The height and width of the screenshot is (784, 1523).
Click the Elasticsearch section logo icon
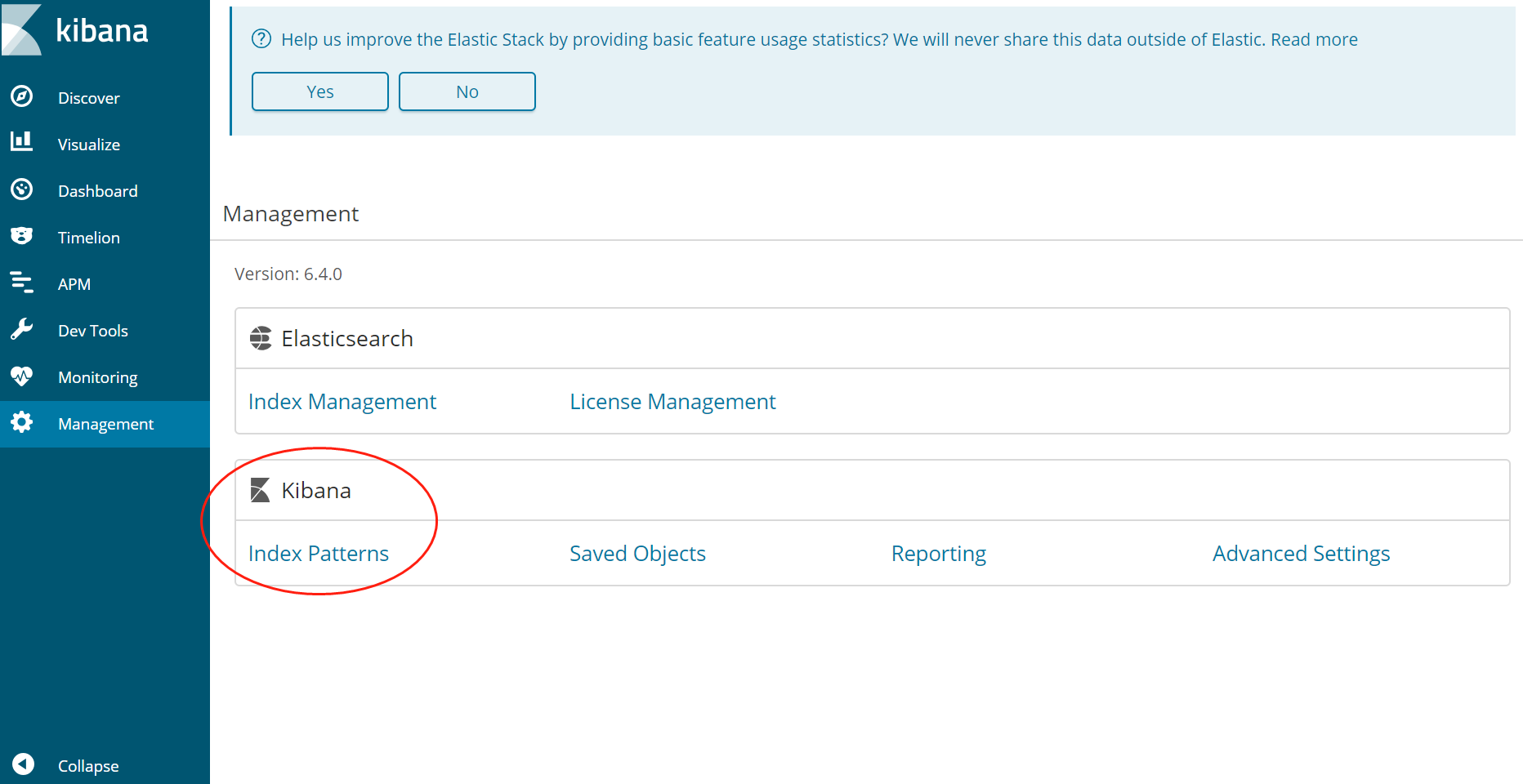261,338
